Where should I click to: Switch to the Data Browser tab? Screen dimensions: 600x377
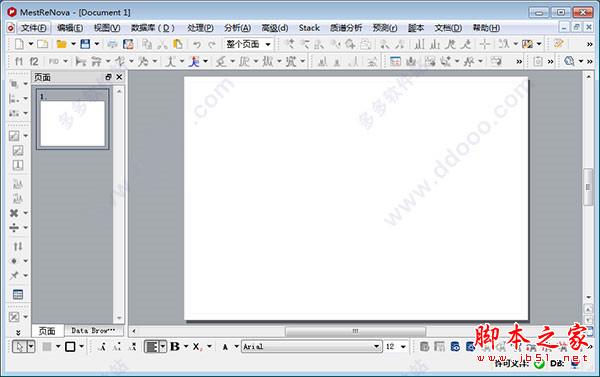point(93,330)
